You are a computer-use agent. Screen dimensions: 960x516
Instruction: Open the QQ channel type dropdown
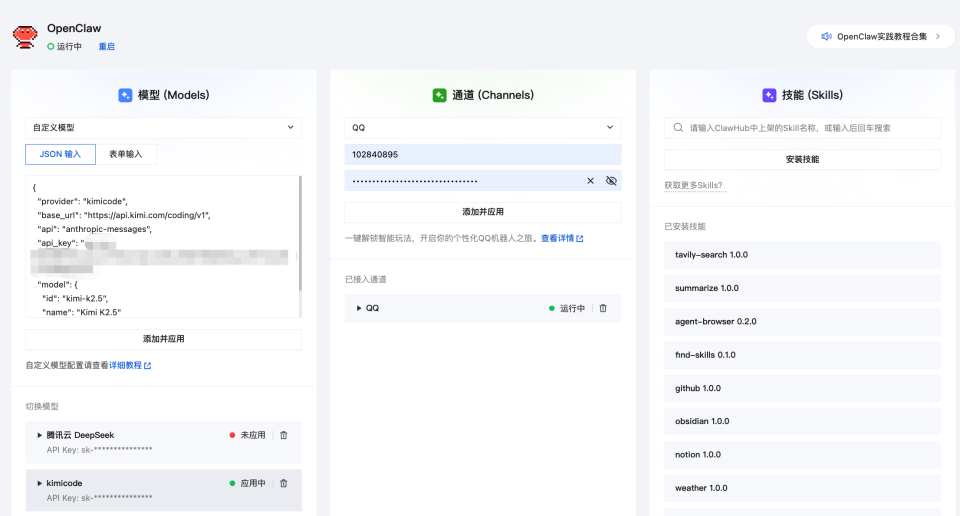point(482,127)
